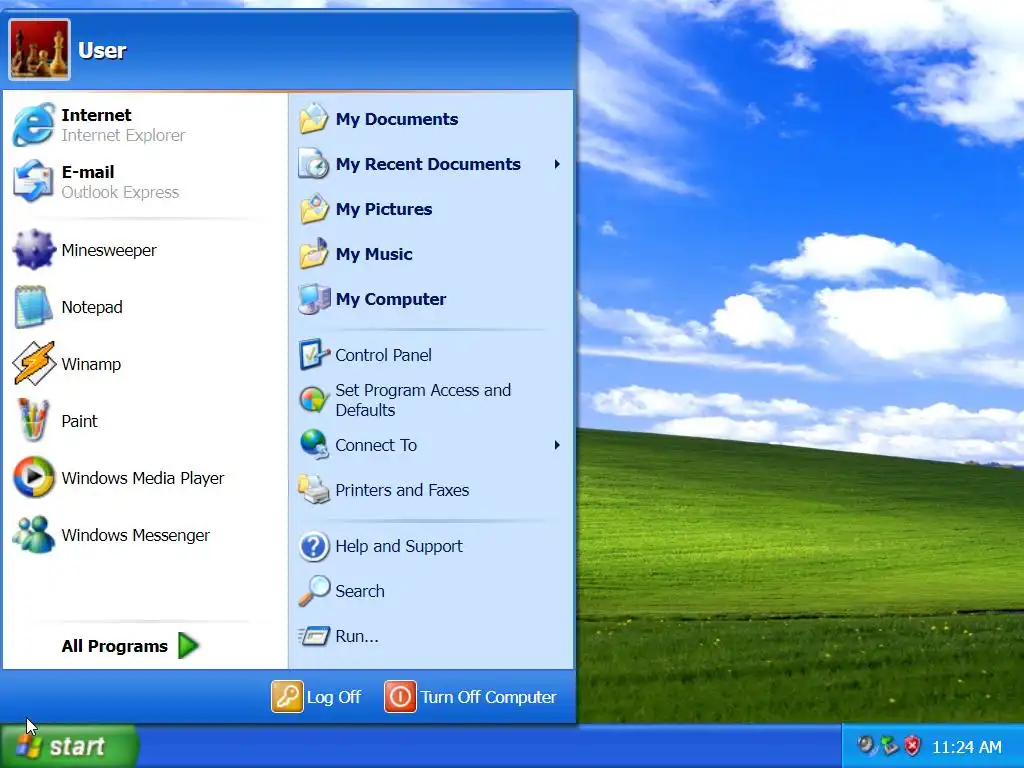Click the network connection tray icon
The width and height of the screenshot is (1024, 768).
tap(889, 745)
